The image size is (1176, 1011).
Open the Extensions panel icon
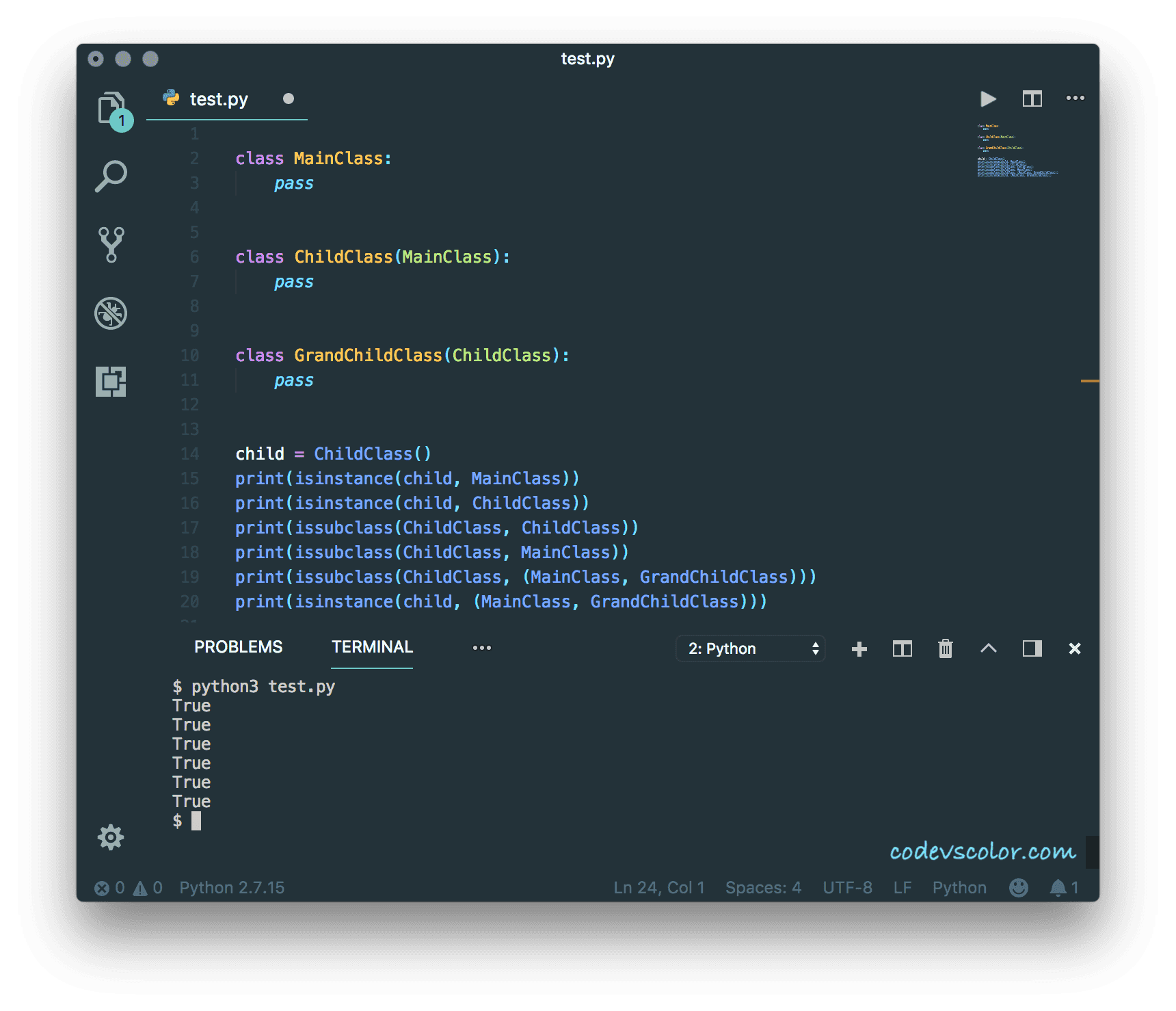coord(111,381)
